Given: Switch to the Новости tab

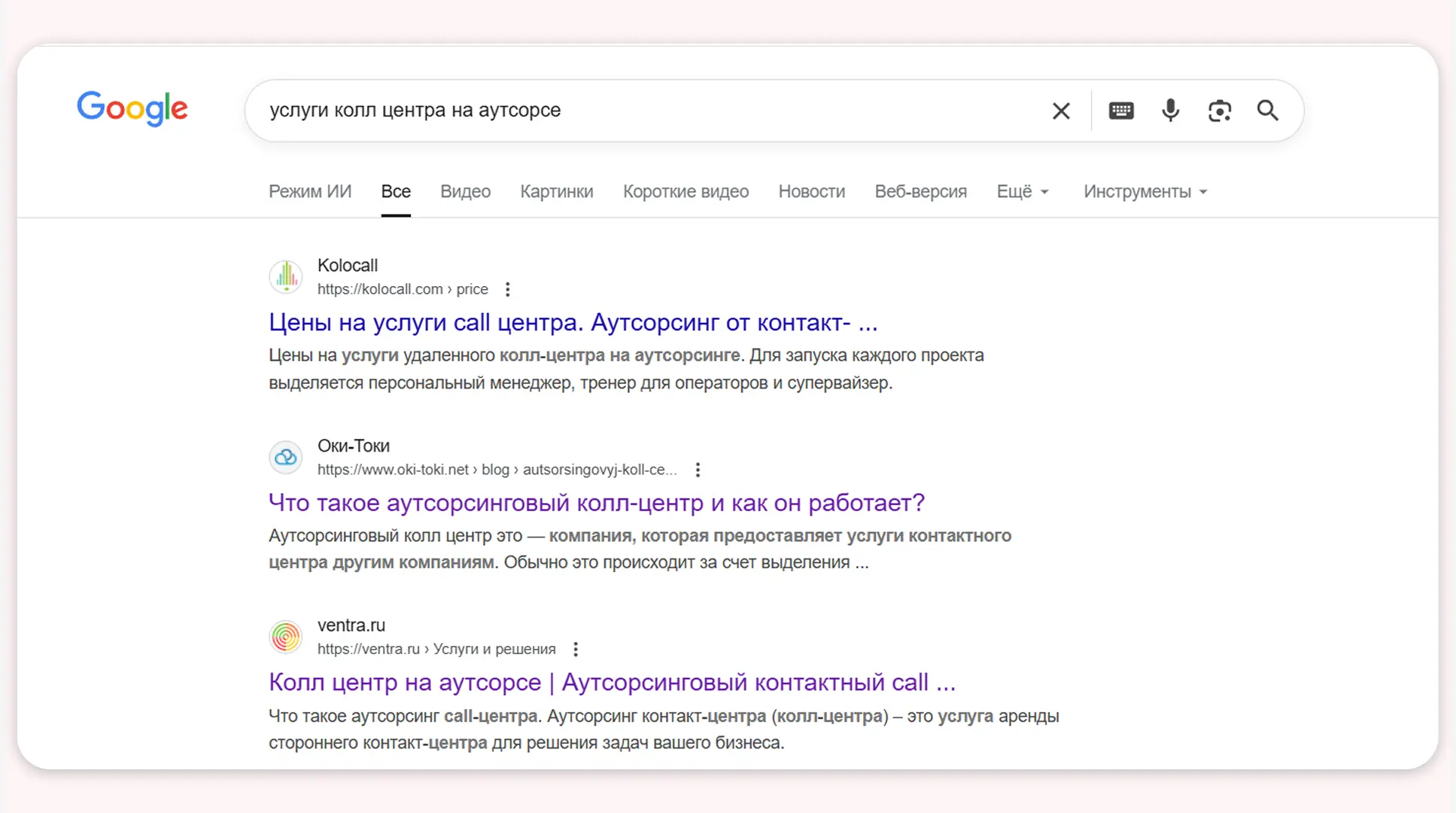Looking at the screenshot, I should click(x=811, y=191).
